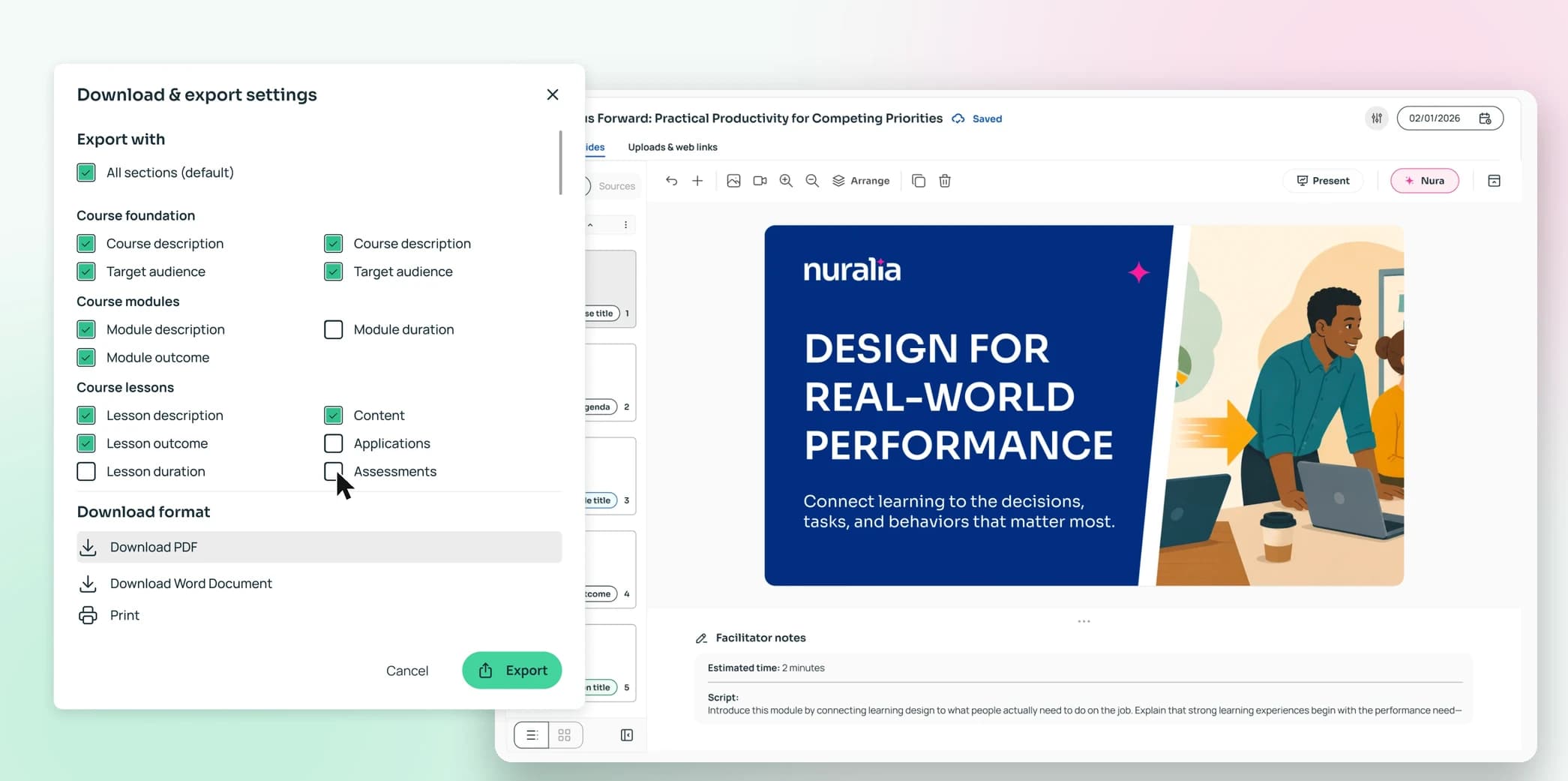Zoom in on the slide canvas
This screenshot has height=781, width=1568.
point(786,181)
